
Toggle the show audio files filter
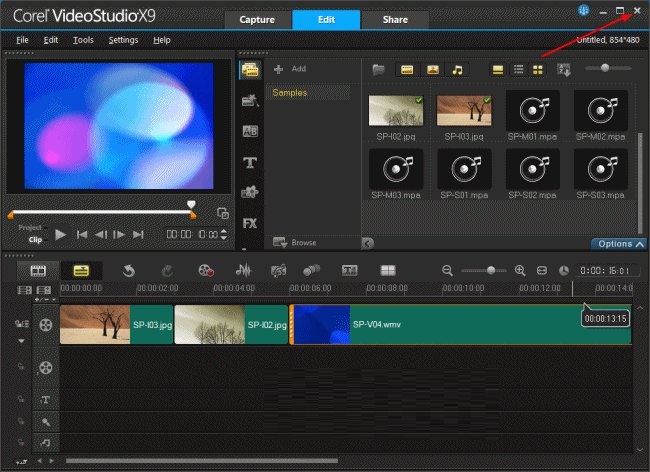pyautogui.click(x=457, y=70)
